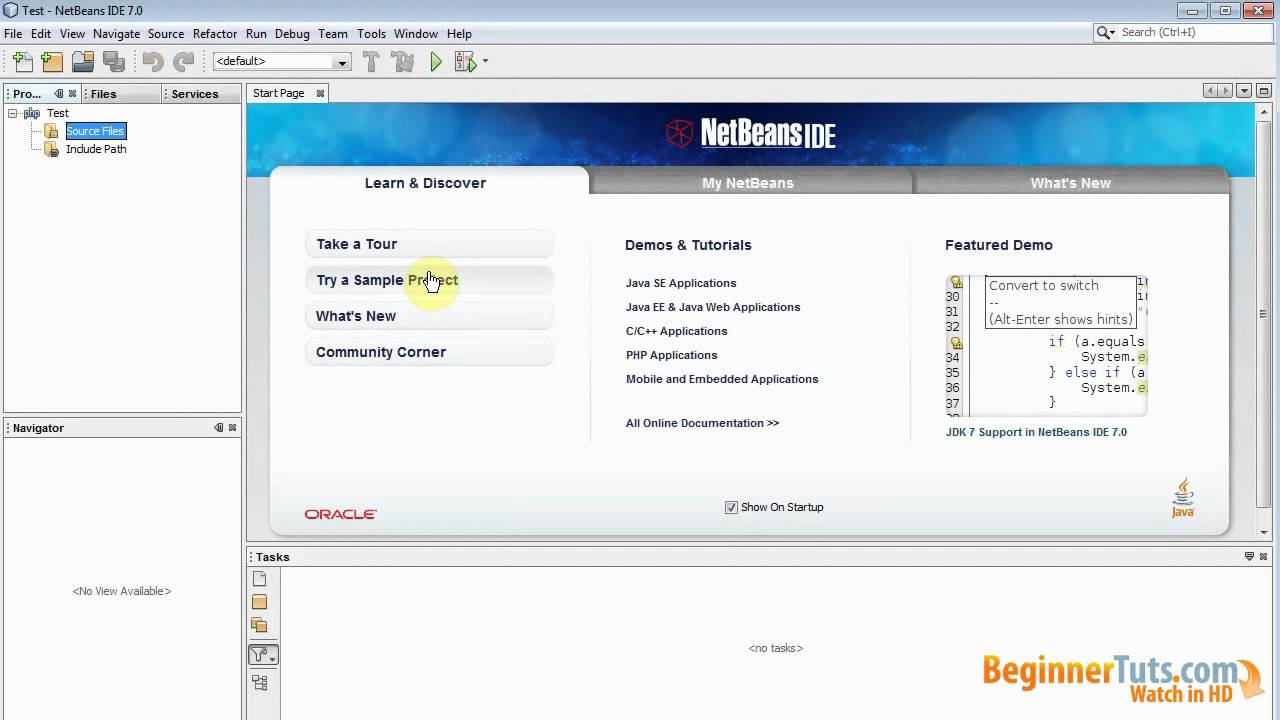Click the New Project toolbar icon
1280x720 pixels.
52,62
